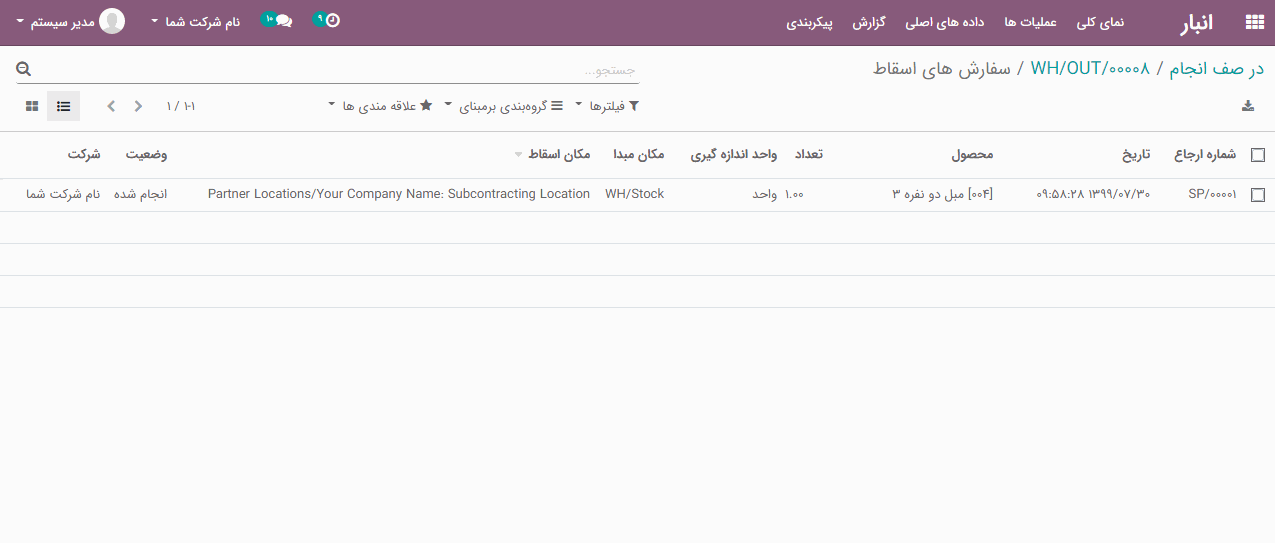
Task: Open the نمای کلی menu
Action: [1100, 22]
